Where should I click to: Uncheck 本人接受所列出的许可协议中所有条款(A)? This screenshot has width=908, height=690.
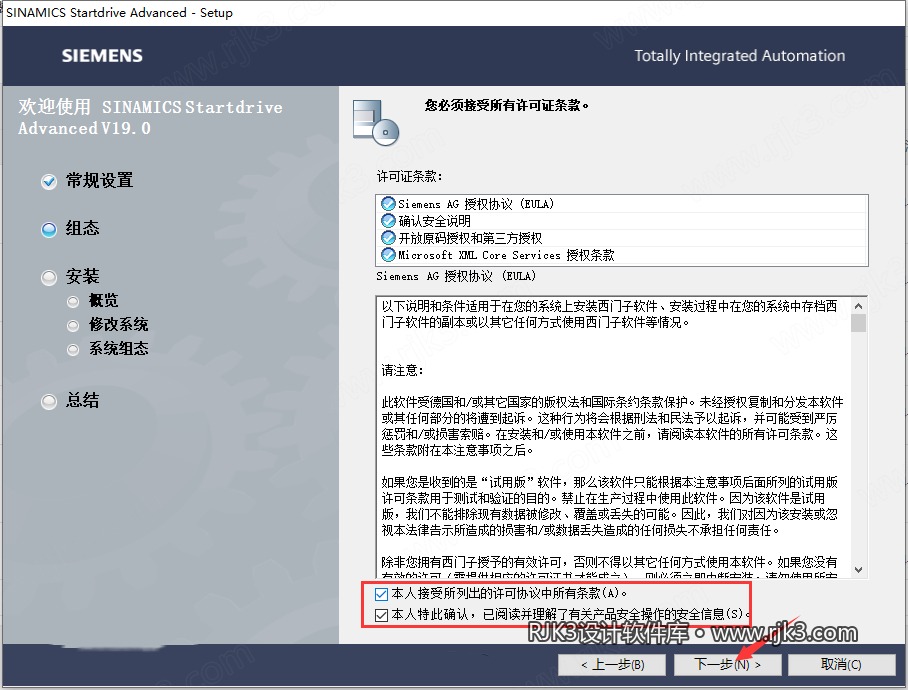(381, 594)
